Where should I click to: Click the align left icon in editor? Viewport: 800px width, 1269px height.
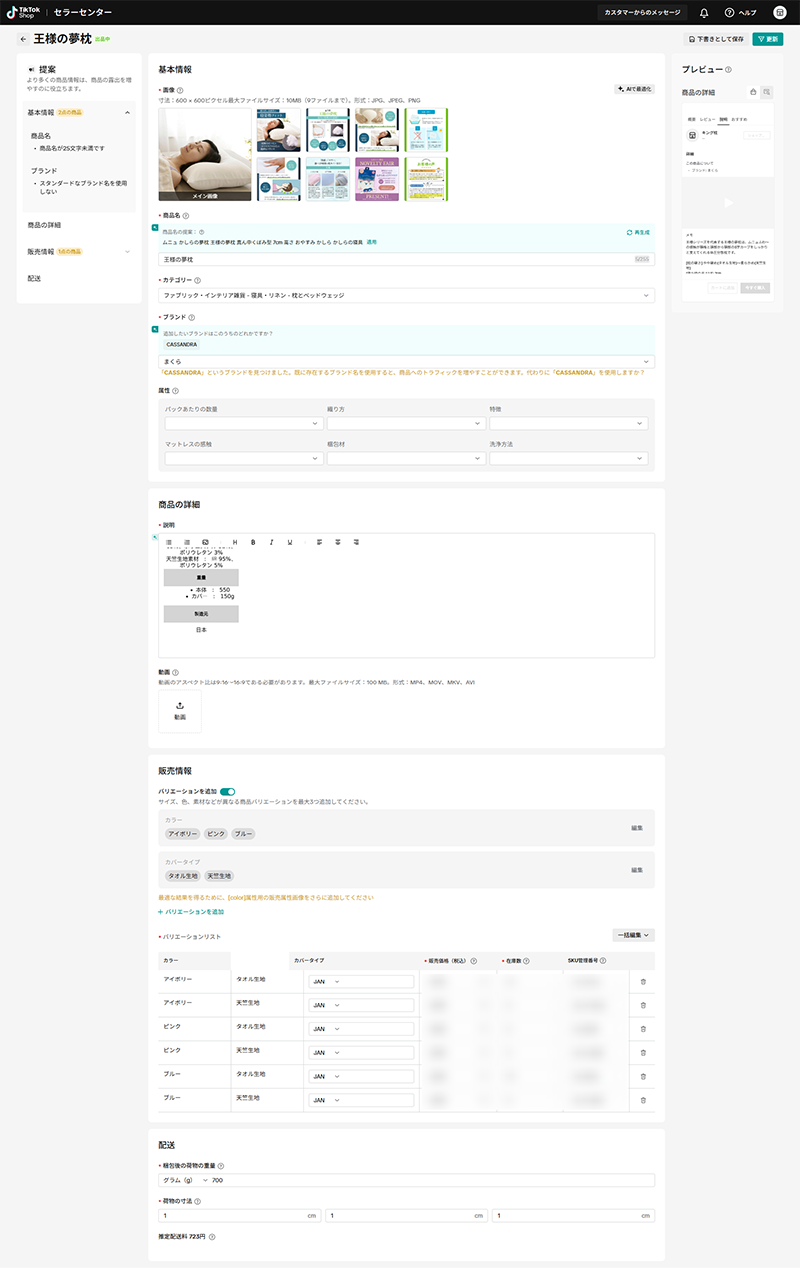(320, 542)
